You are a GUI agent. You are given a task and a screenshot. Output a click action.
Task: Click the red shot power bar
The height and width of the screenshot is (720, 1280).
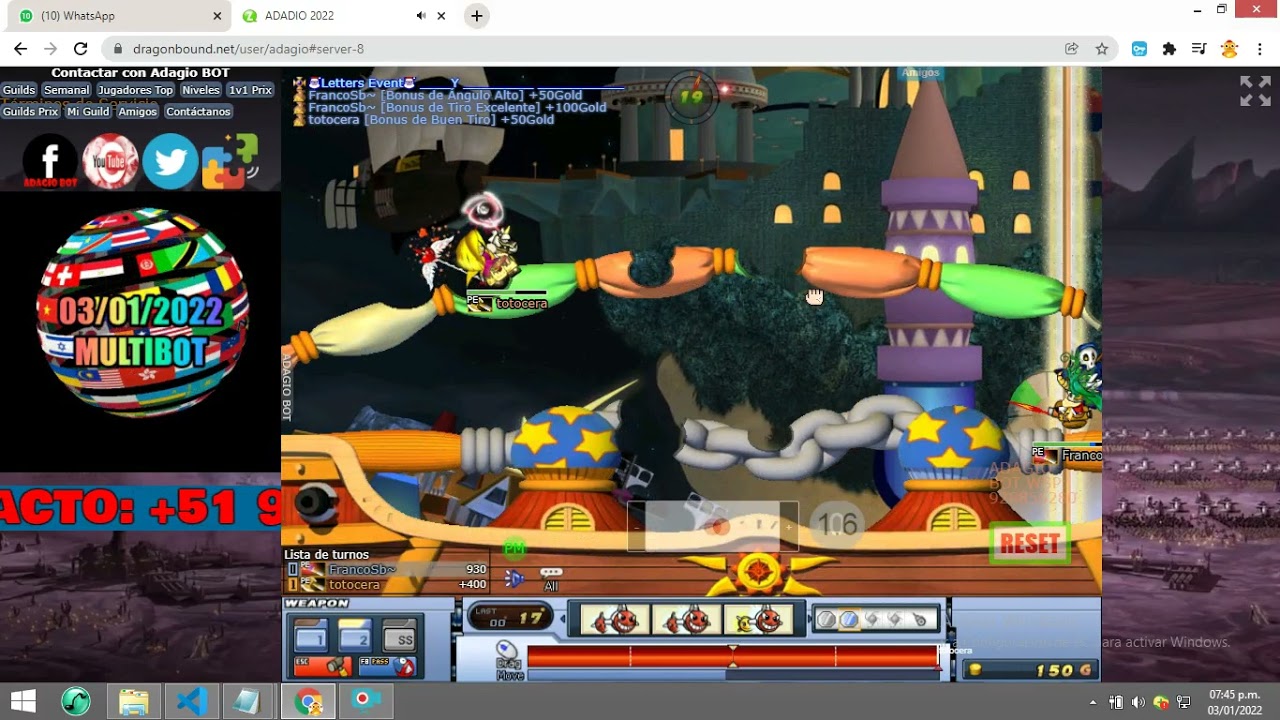point(733,657)
